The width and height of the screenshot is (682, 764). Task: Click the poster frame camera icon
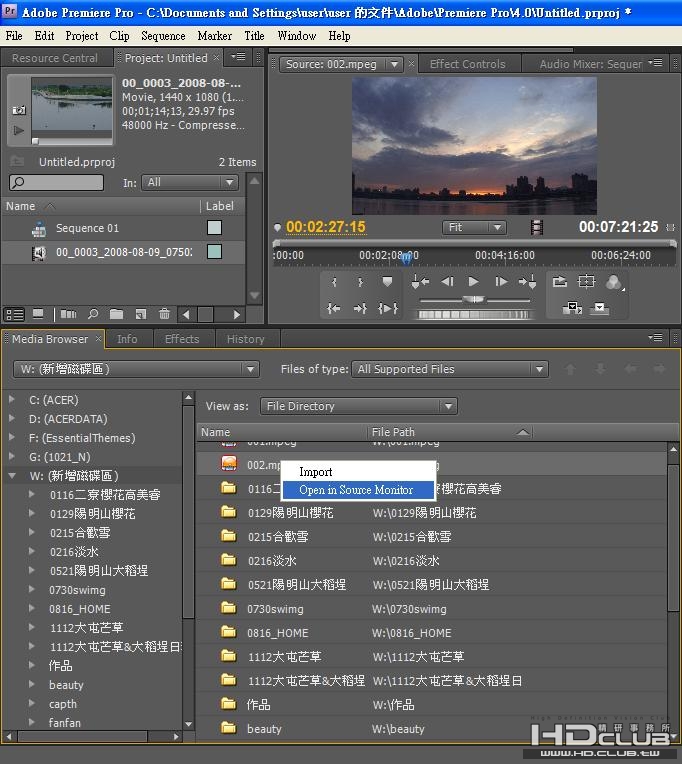(19, 111)
